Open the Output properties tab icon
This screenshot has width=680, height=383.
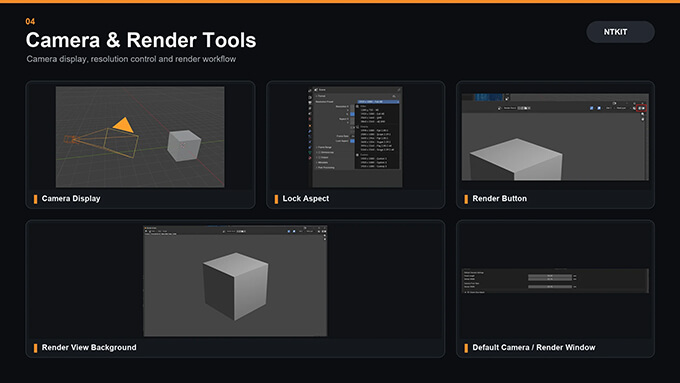coord(310,102)
